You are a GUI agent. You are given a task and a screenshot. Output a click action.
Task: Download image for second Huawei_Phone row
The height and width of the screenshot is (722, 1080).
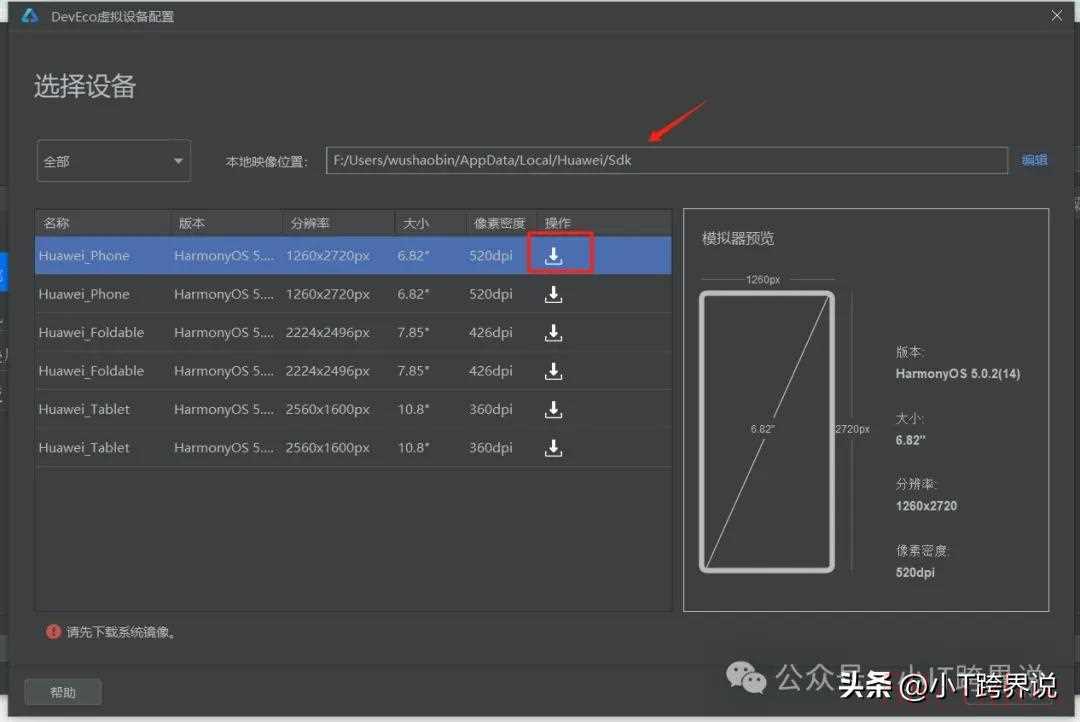553,294
